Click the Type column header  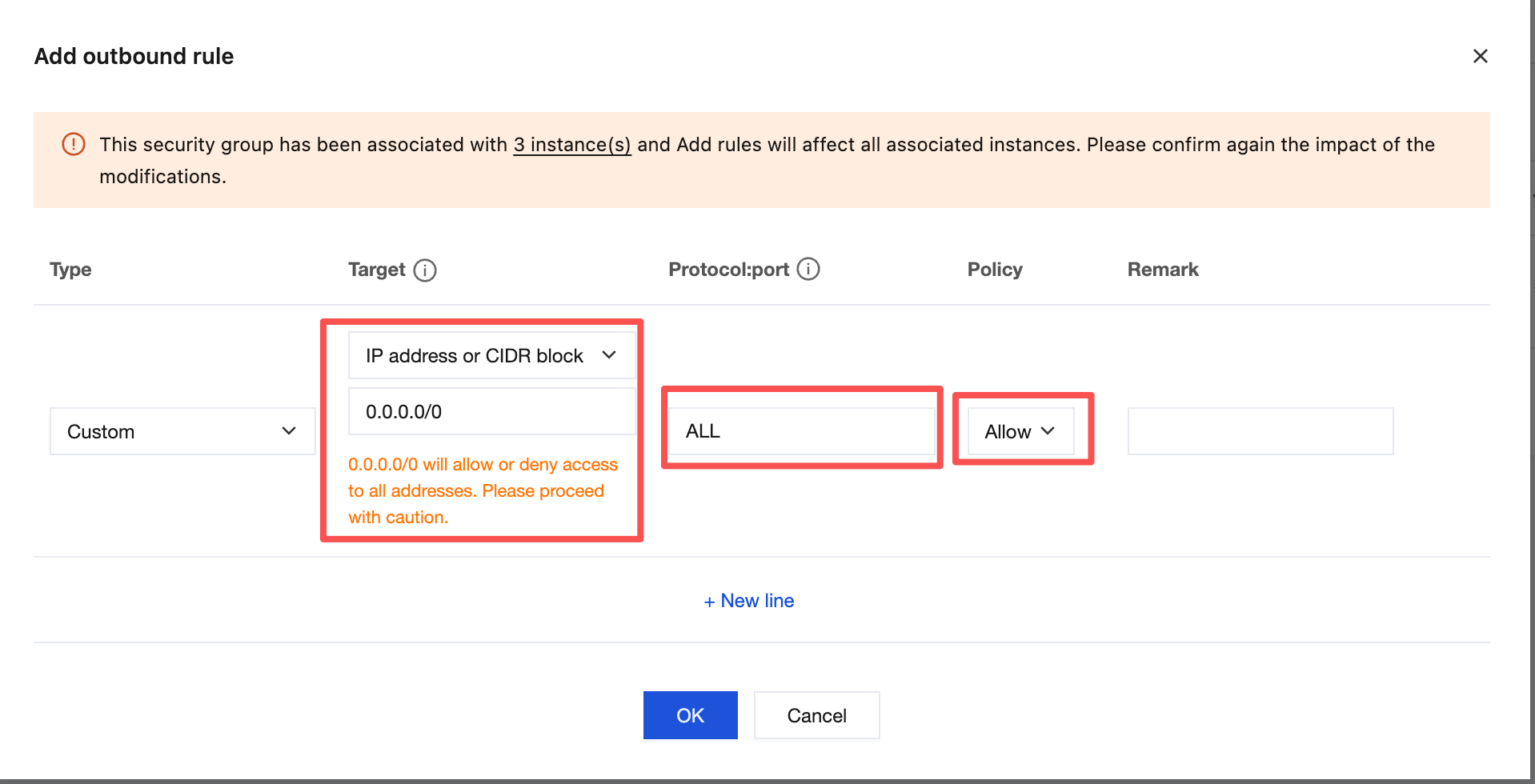coord(70,270)
